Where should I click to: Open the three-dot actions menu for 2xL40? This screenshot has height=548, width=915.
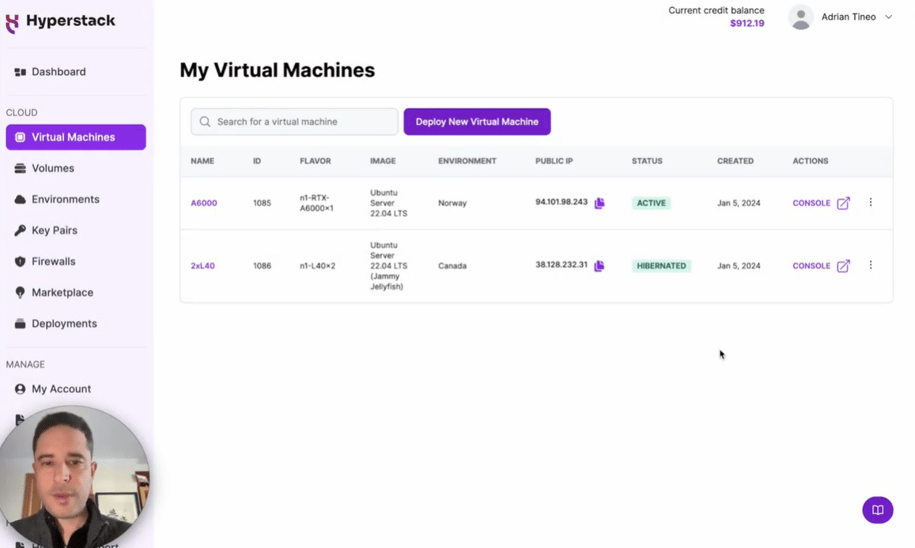[x=870, y=266]
